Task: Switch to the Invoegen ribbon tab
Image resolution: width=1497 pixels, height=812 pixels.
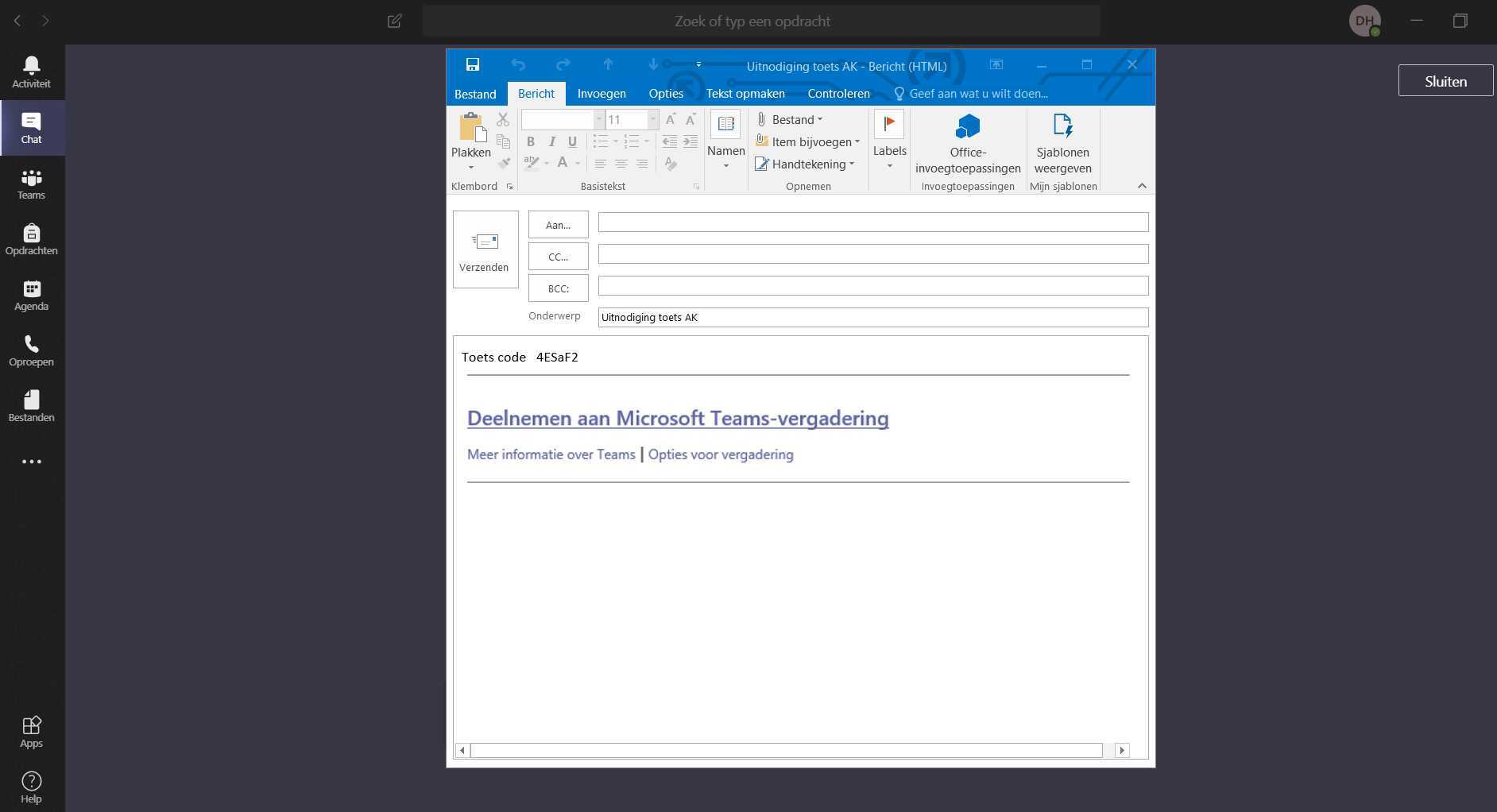Action: [601, 94]
